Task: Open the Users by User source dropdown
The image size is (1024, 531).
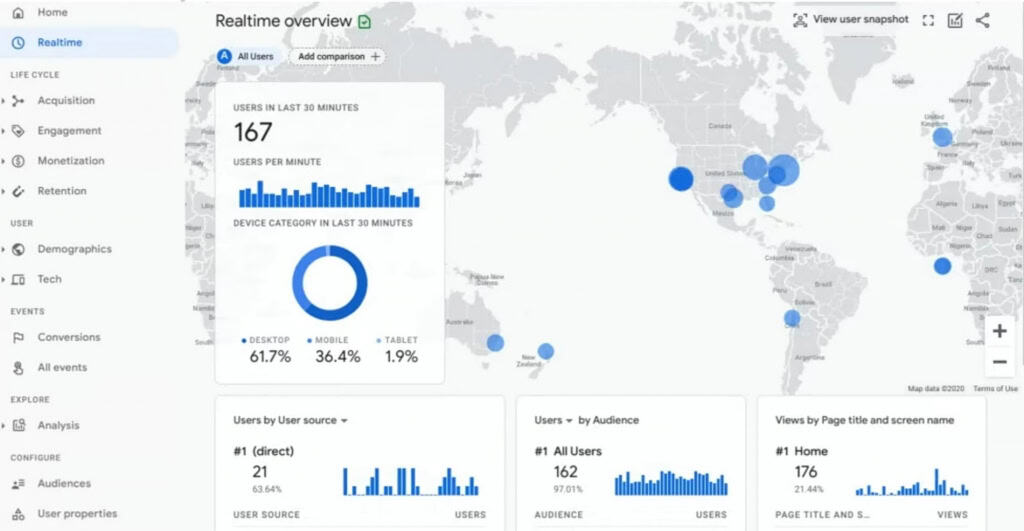Action: click(x=344, y=421)
